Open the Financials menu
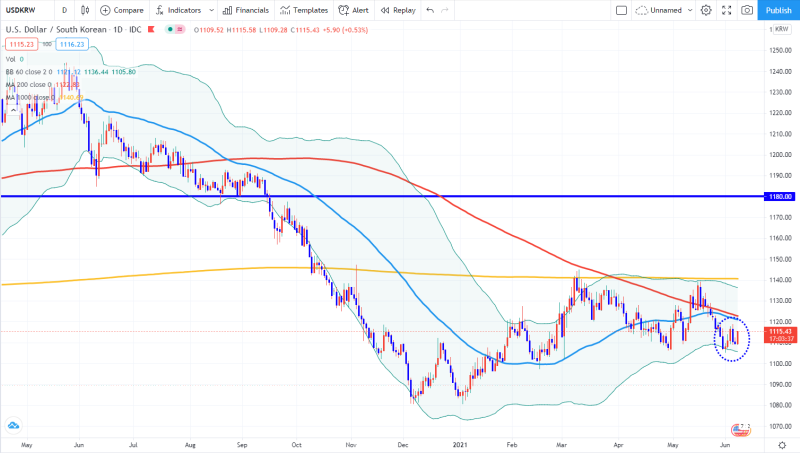Viewport: 800px width, 453px height. tap(246, 10)
